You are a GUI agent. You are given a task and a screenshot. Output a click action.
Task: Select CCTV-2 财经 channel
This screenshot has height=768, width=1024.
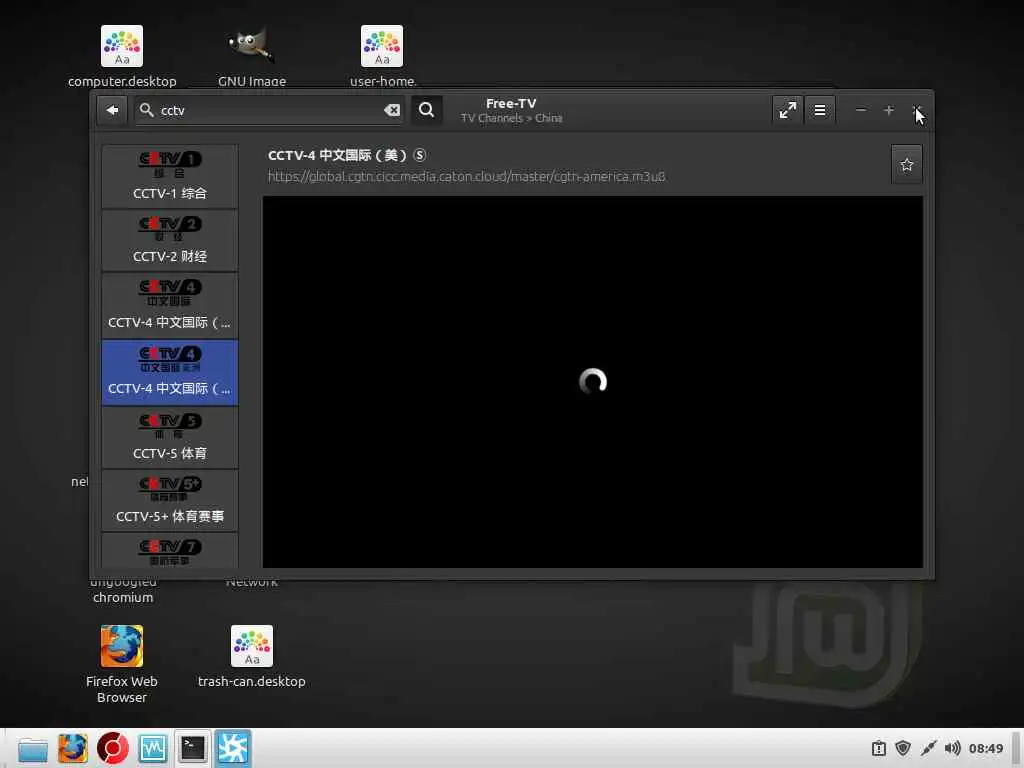coord(170,240)
